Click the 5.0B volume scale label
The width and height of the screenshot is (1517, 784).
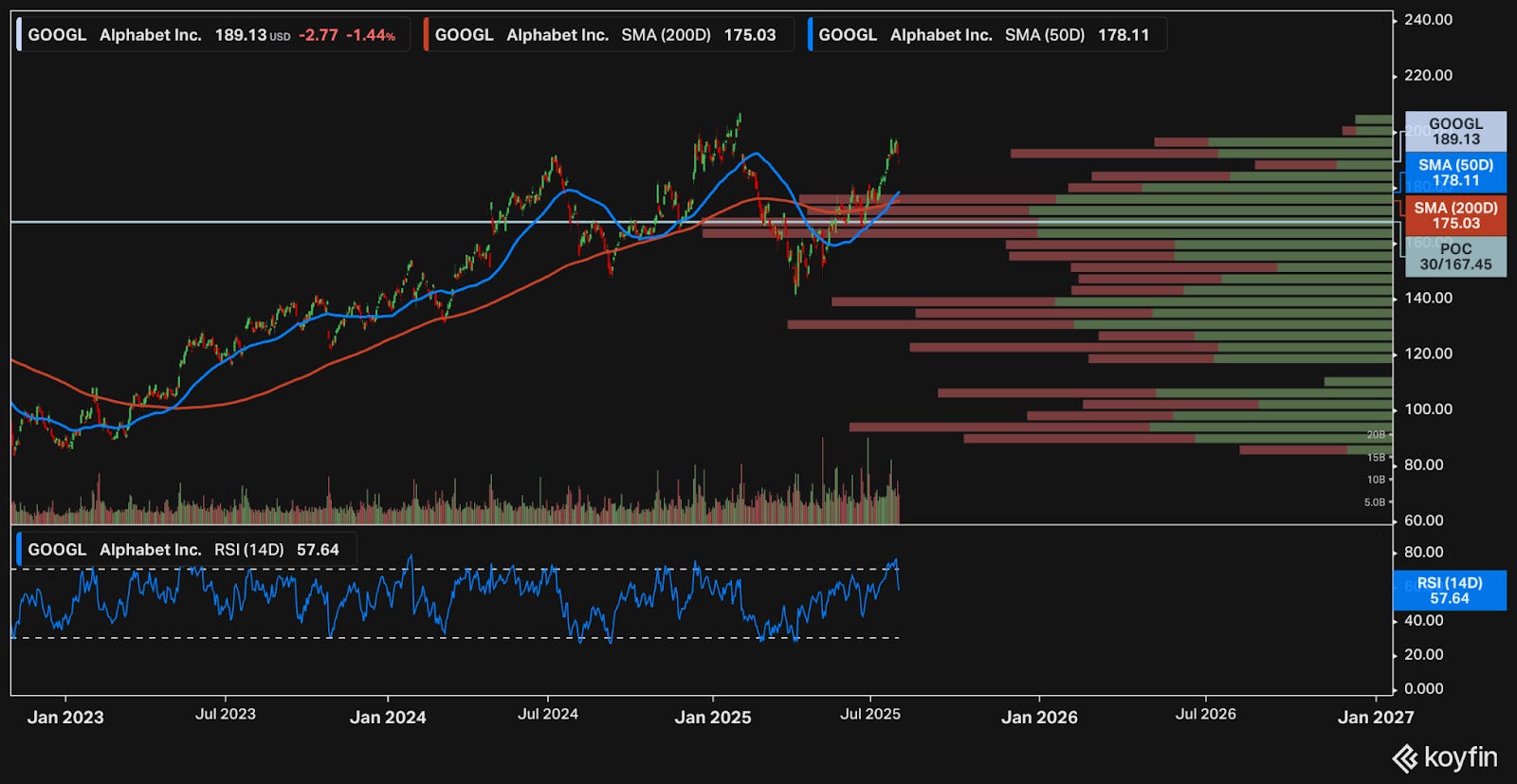pos(1375,502)
